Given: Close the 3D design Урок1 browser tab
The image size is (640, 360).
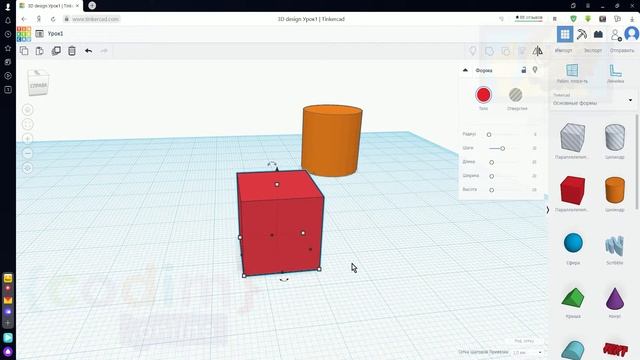Looking at the screenshot, I should coord(77,6).
